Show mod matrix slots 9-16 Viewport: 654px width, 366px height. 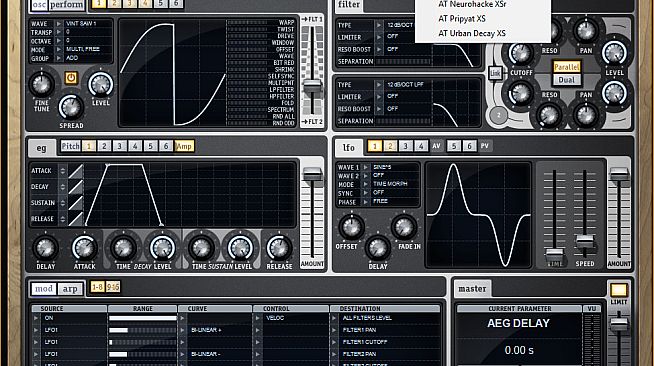[113, 287]
